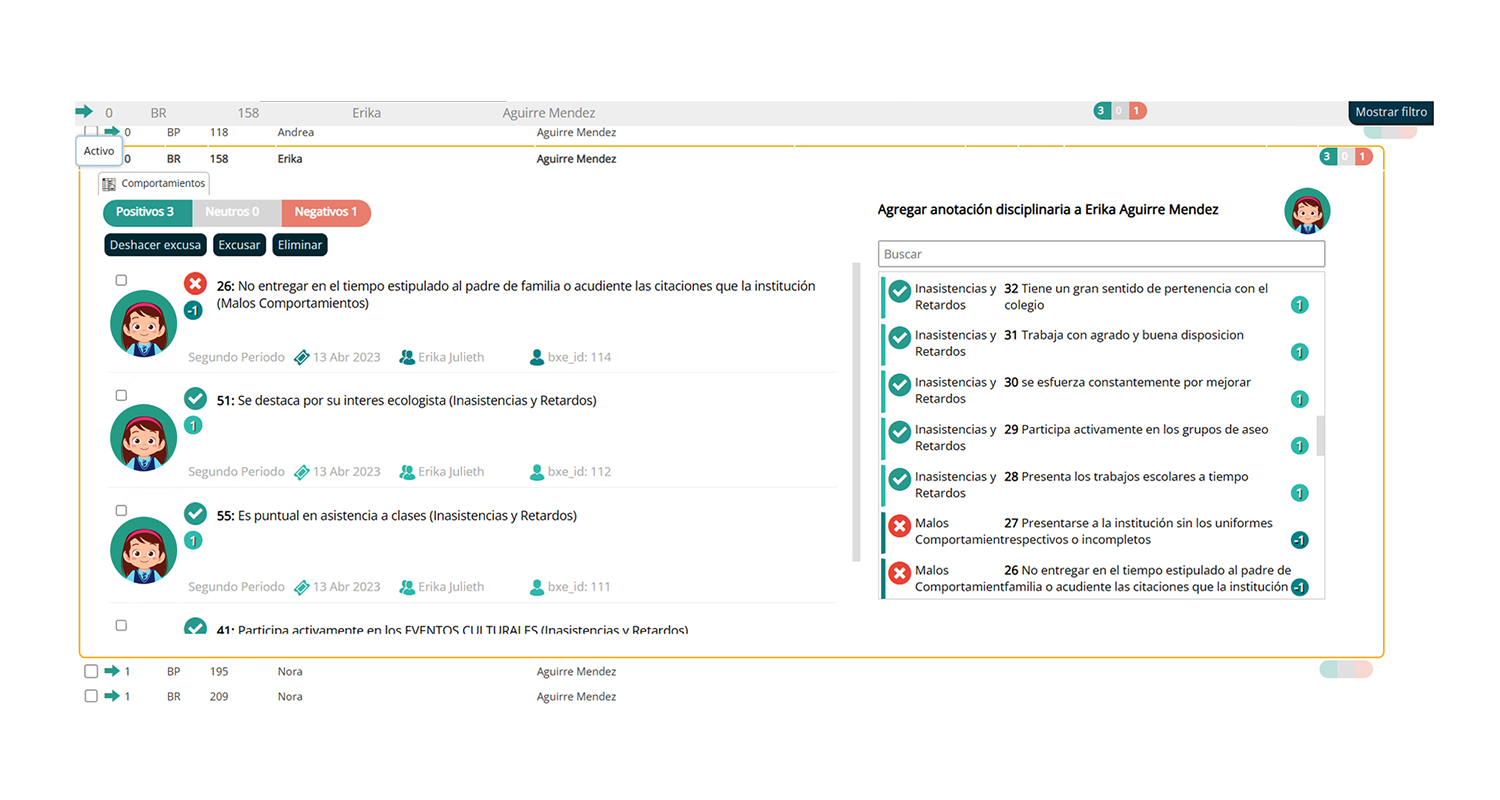The width and height of the screenshot is (1500, 800).
Task: Tick checkbox for behavior 55 entry
Action: 121,510
